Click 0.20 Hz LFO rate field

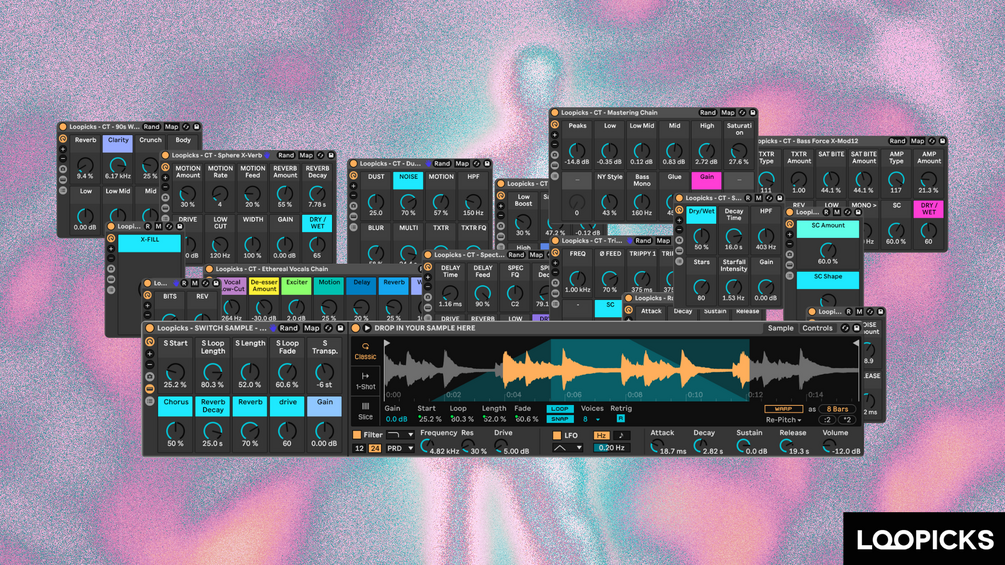click(611, 448)
